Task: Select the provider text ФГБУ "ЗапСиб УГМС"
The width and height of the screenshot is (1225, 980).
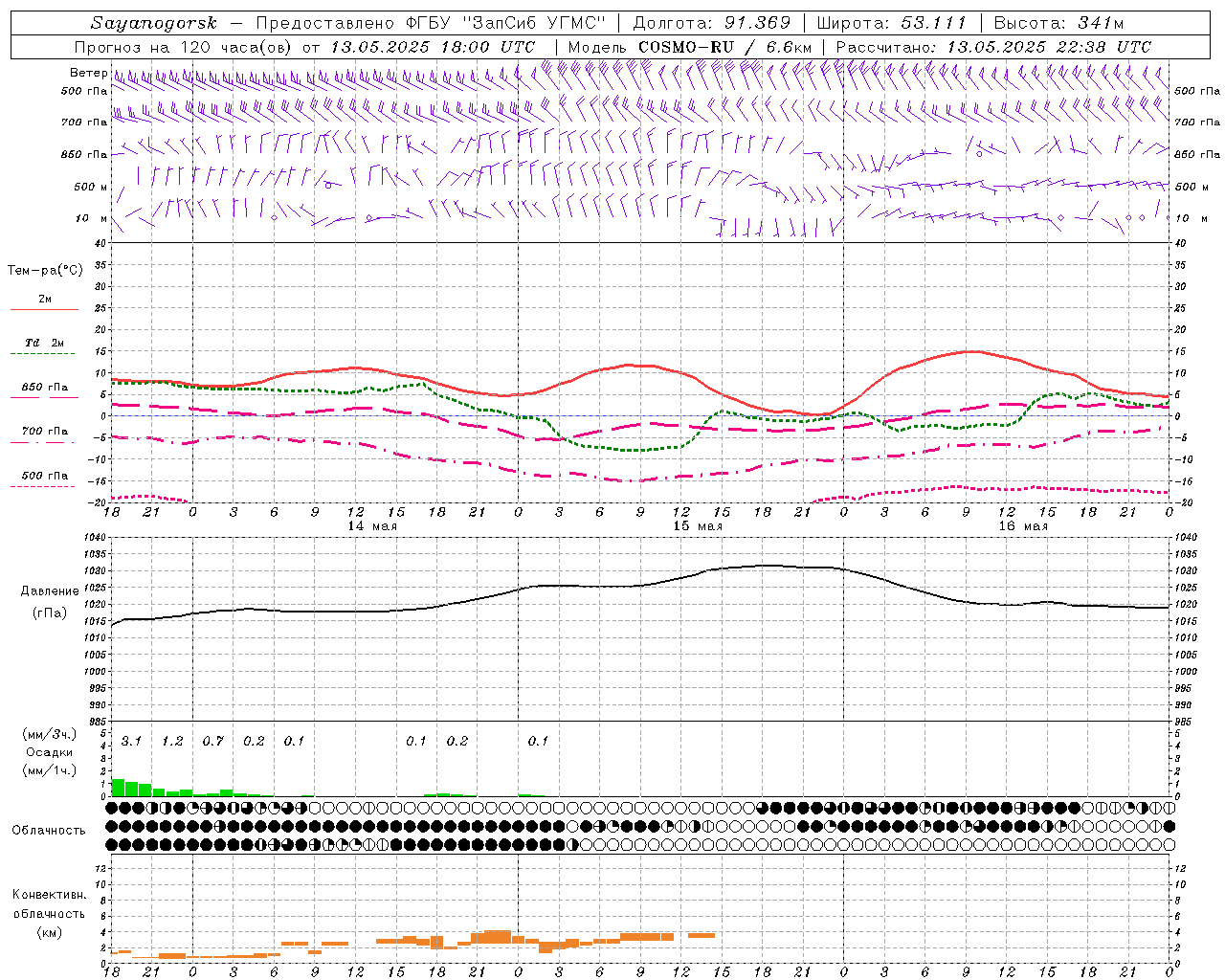Action: [x=508, y=23]
